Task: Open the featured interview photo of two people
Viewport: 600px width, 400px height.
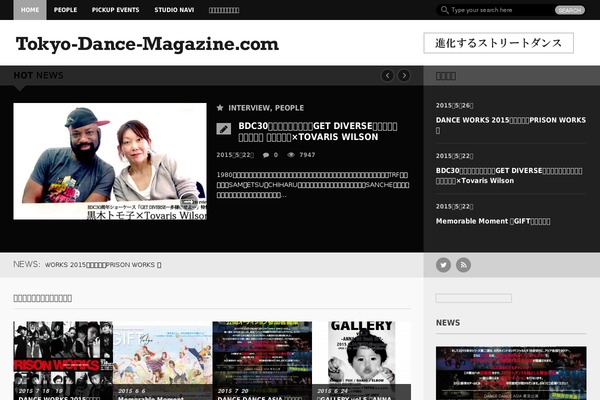Action: pyautogui.click(x=110, y=161)
